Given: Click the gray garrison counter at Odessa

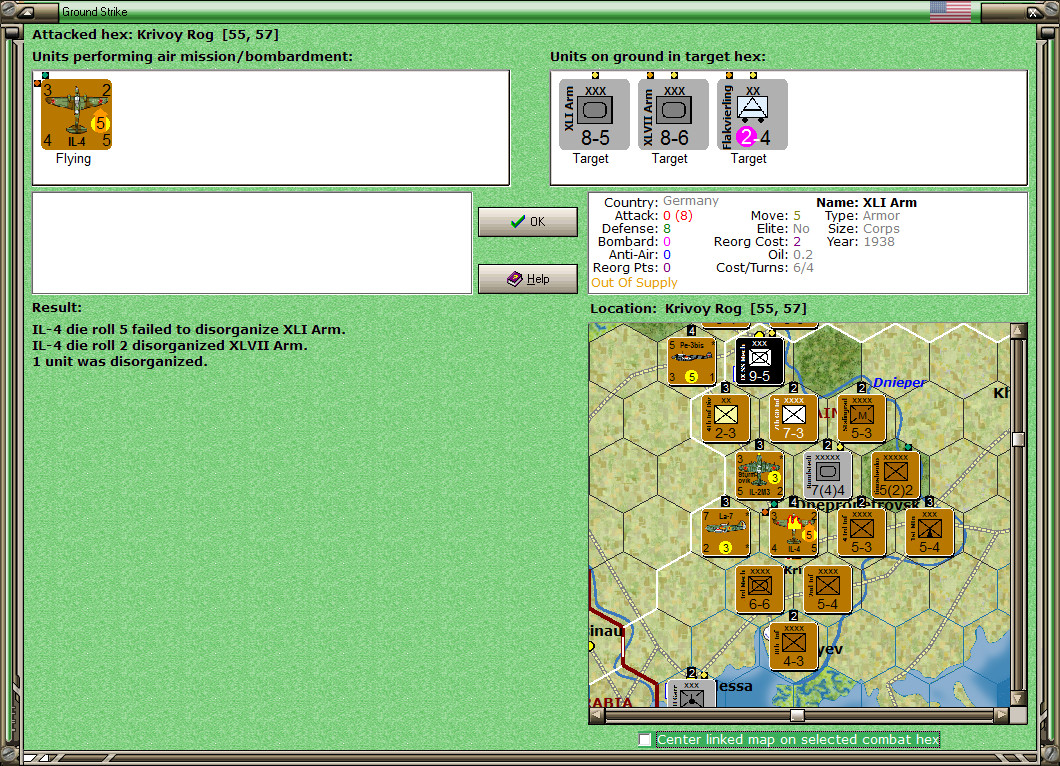Looking at the screenshot, I should (691, 693).
